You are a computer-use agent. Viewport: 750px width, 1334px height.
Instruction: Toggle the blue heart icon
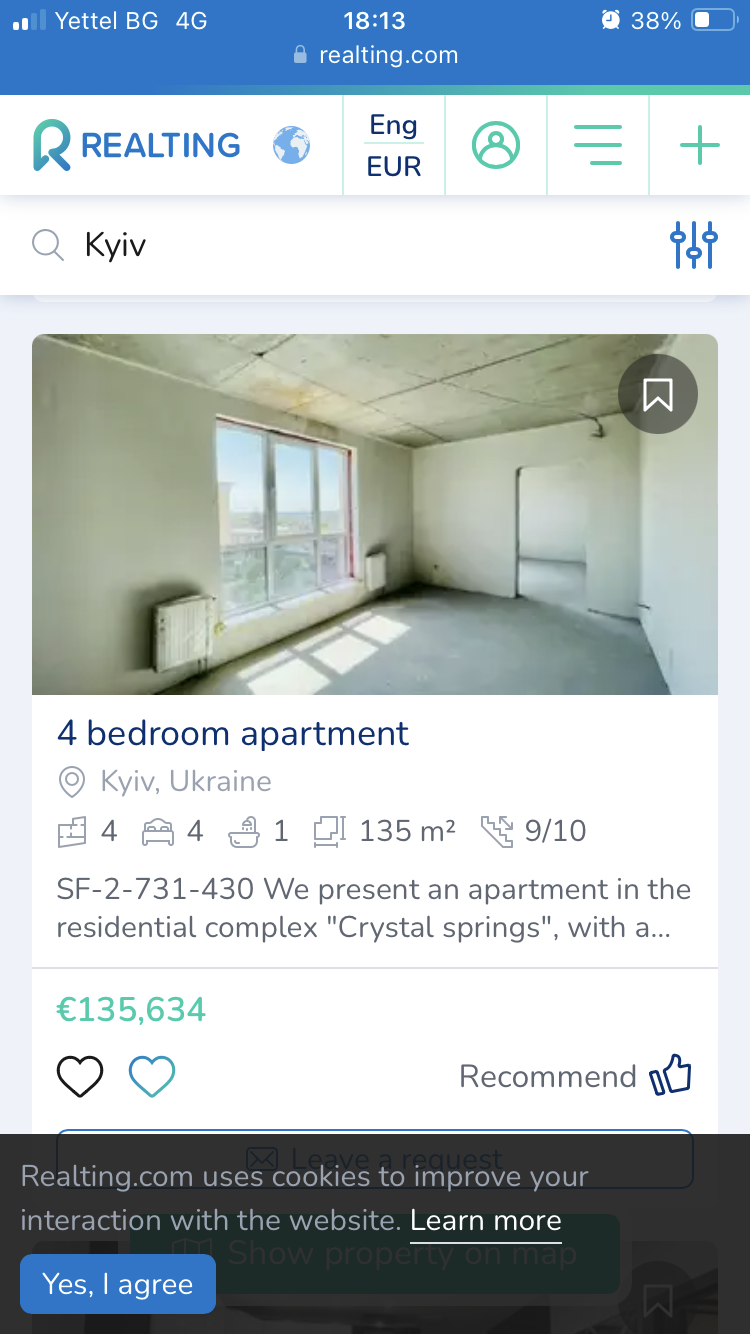pos(152,1077)
